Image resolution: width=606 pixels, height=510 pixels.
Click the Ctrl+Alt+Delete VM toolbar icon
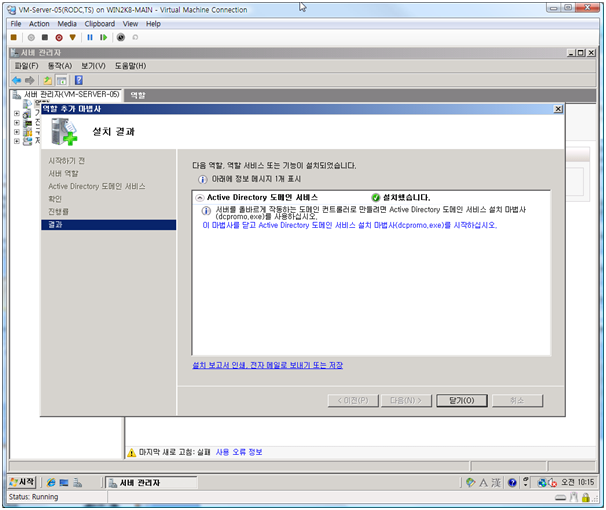pyautogui.click(x=14, y=37)
